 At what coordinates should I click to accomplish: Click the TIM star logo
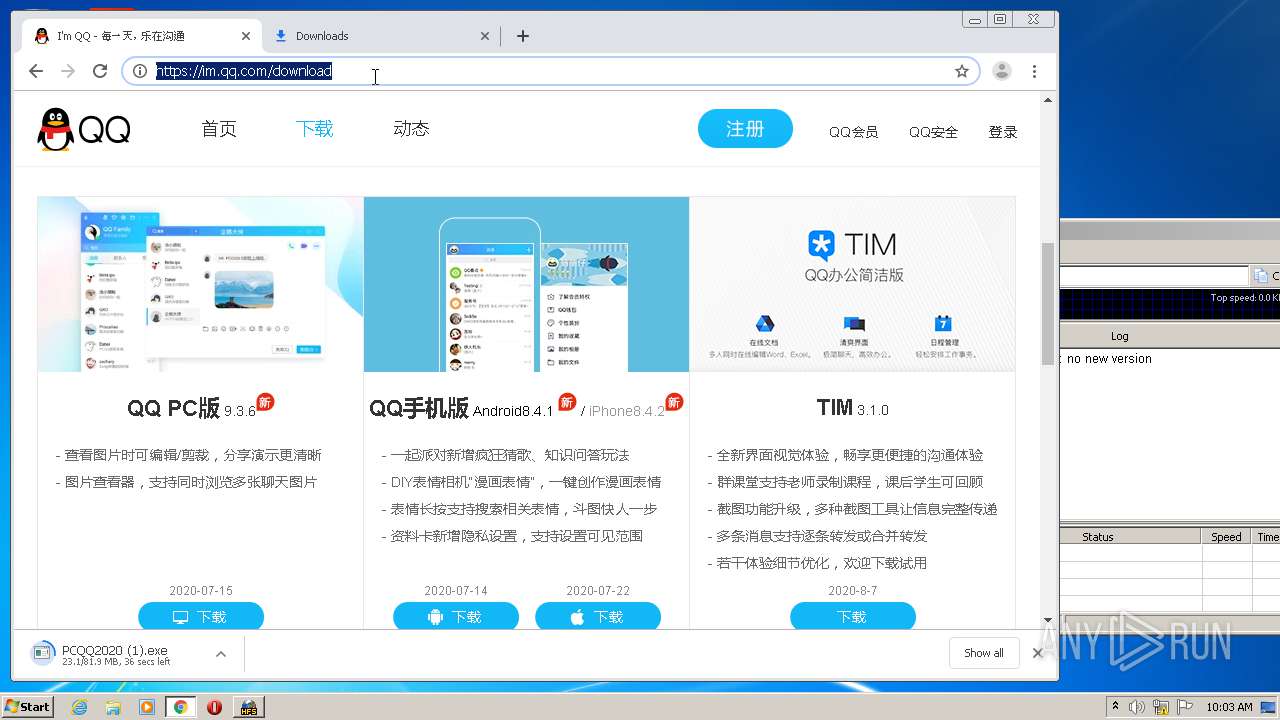coord(821,245)
